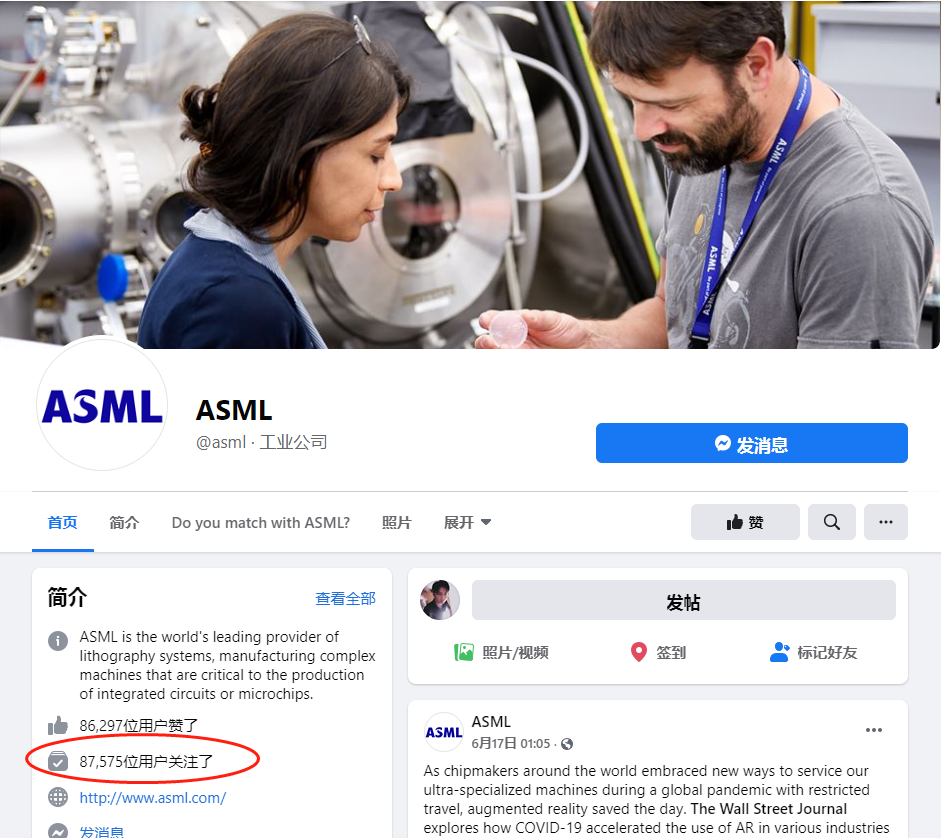Click the user avatar beside 发帖
The height and width of the screenshot is (838, 941).
440,600
